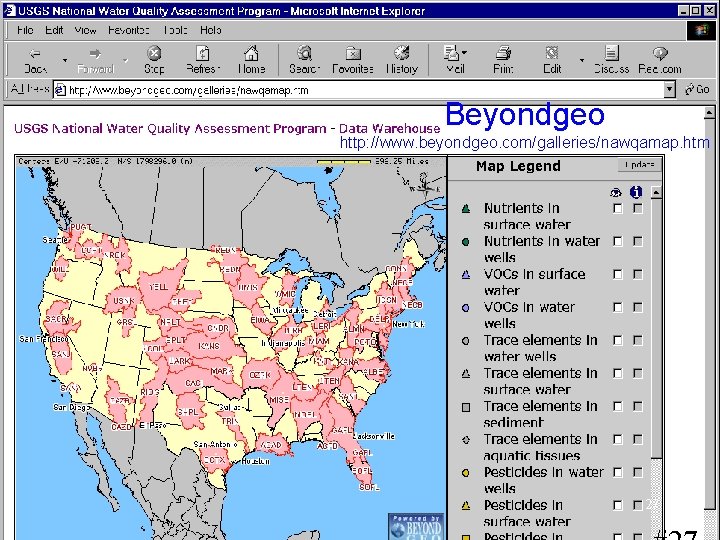Click the PUGT study unit label

click(81, 227)
